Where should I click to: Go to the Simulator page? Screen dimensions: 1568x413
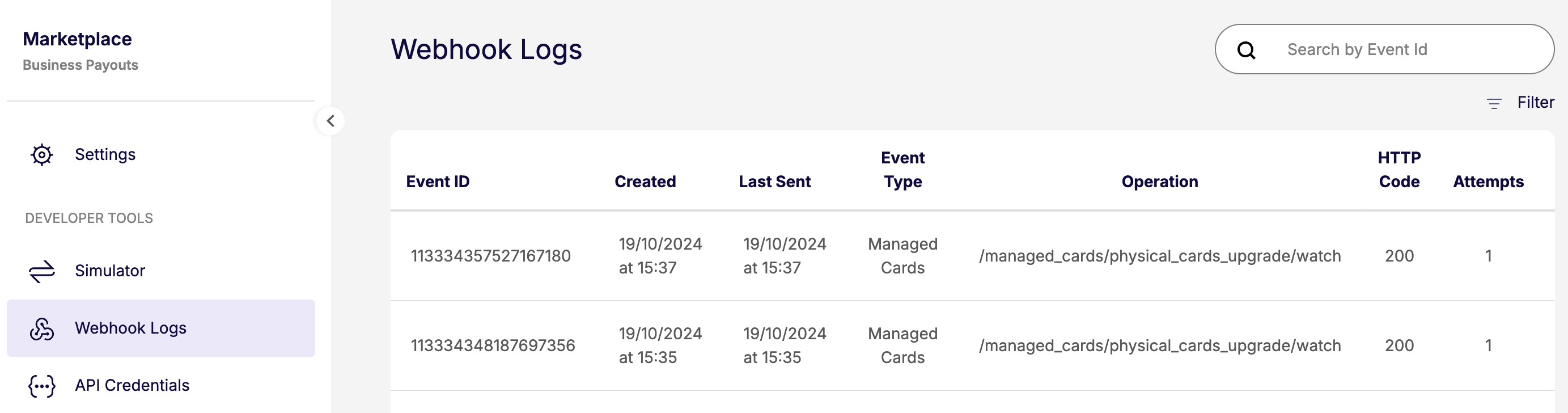pos(109,271)
